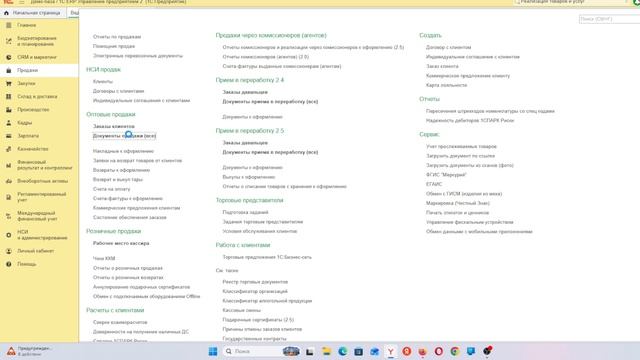Open Торговые предложения 1С:Бизнес-сеть link
Image resolution: width=640 pixels, height=360 pixels.
pos(267,257)
